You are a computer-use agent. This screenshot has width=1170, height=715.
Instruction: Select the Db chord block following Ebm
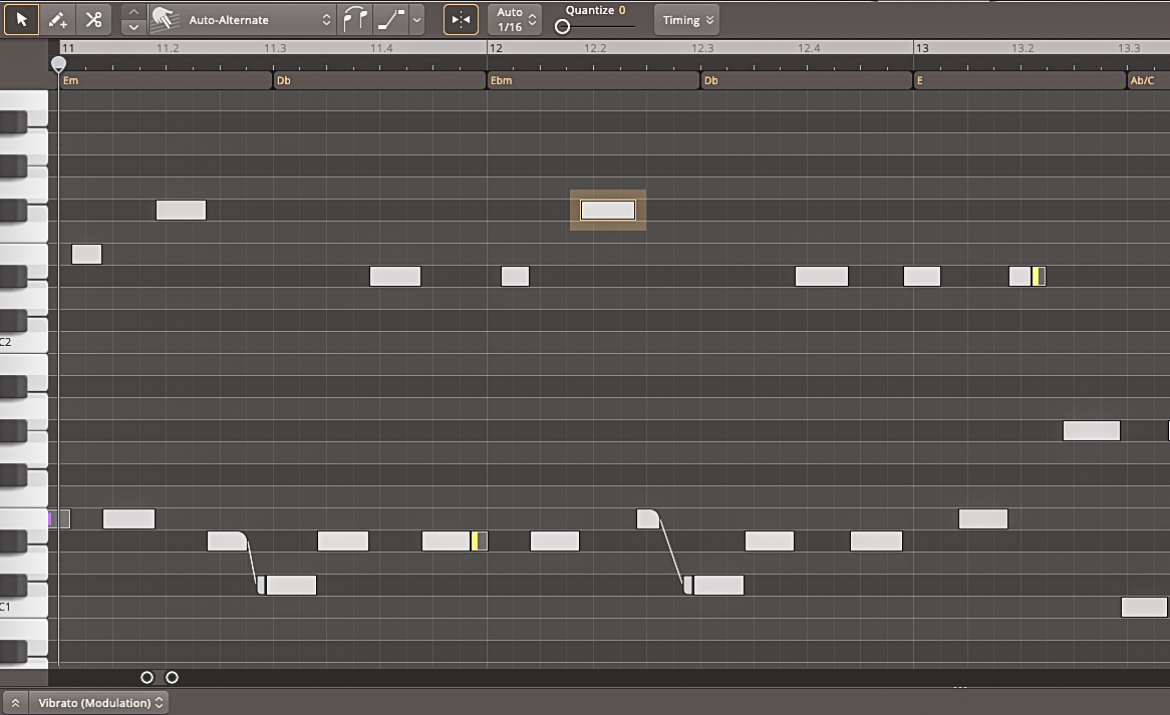pos(807,81)
